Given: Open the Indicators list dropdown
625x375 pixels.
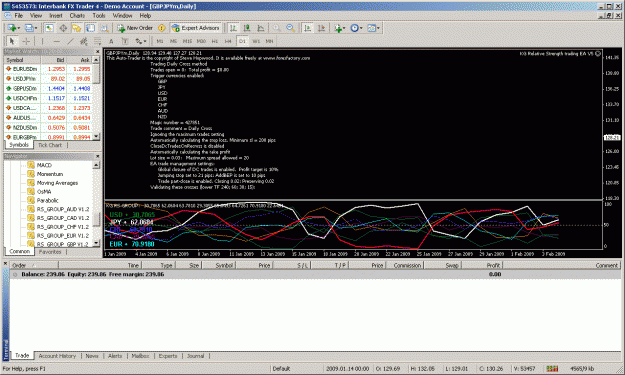Looking at the screenshot, I should tap(340, 28).
